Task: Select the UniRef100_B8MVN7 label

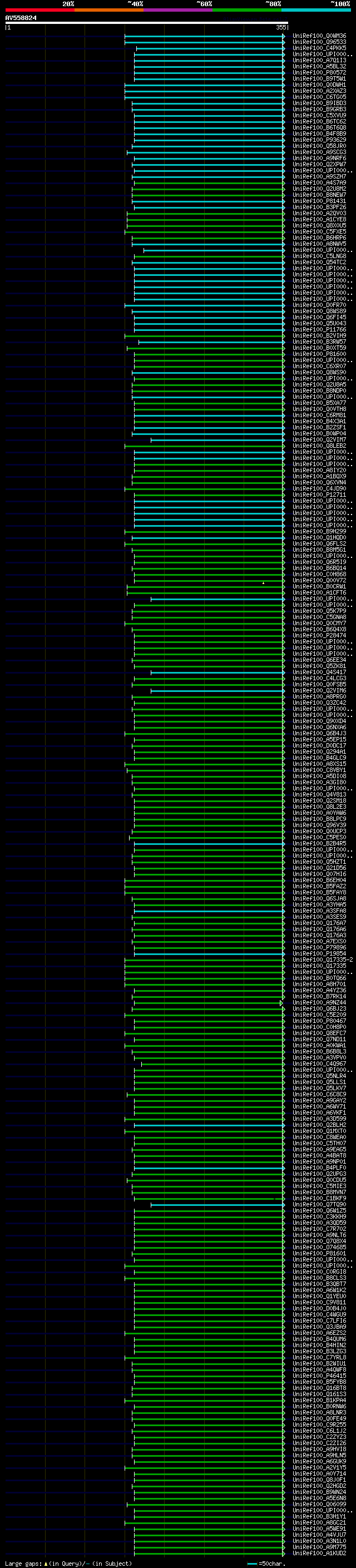Action: pyautogui.click(x=319, y=1192)
